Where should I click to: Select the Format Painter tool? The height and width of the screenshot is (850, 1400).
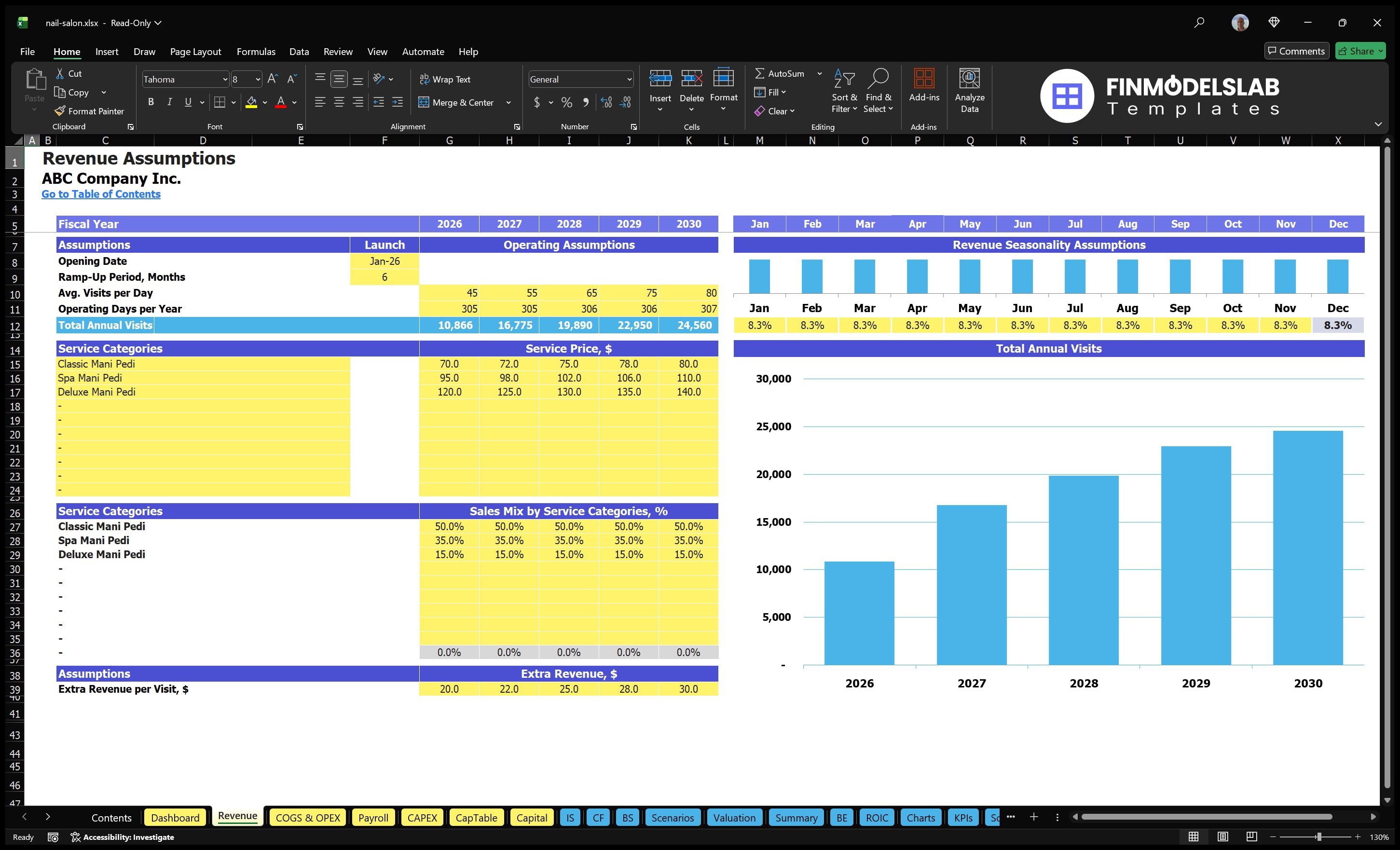click(x=89, y=111)
